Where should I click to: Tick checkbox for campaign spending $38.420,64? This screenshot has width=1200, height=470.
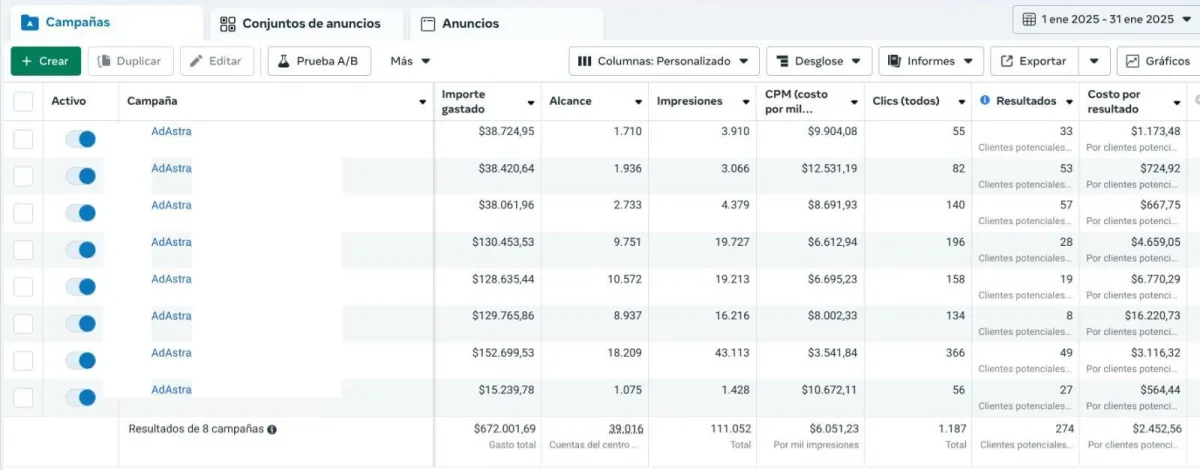23,176
